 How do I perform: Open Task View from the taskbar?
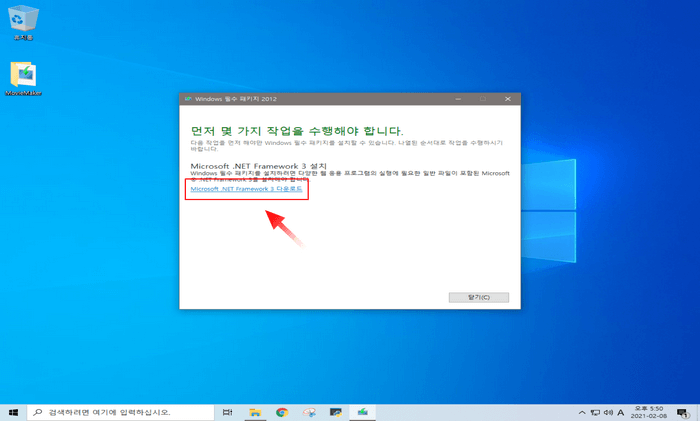click(x=227, y=412)
